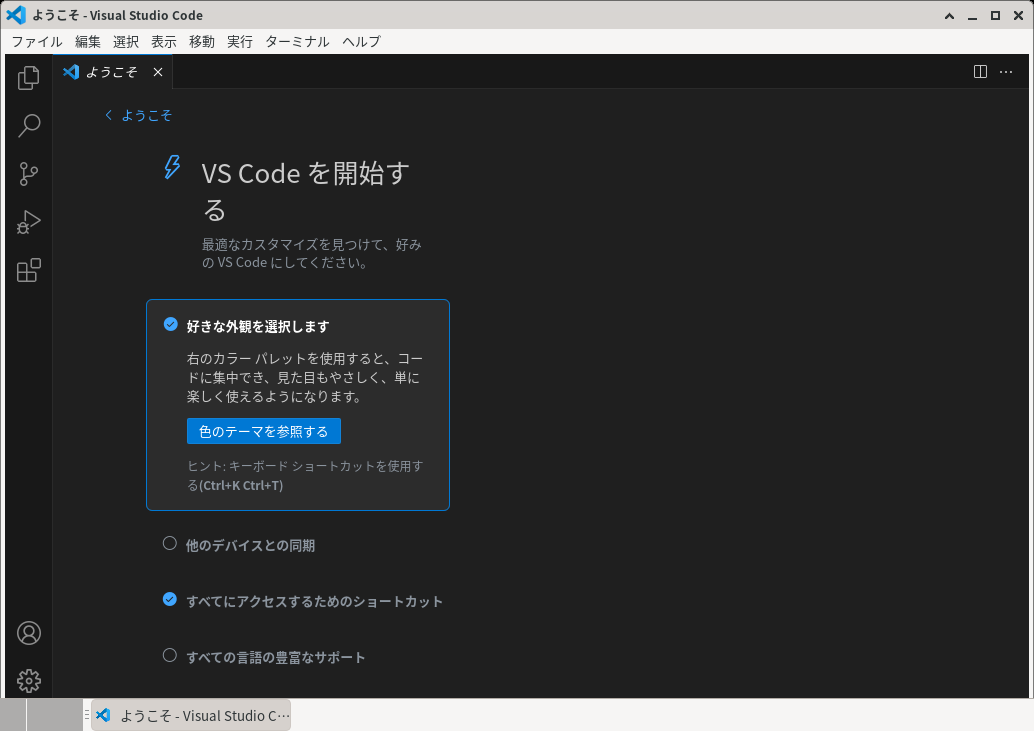The image size is (1034, 731).
Task: Maximize the Visual Studio Code window
Action: pos(995,15)
